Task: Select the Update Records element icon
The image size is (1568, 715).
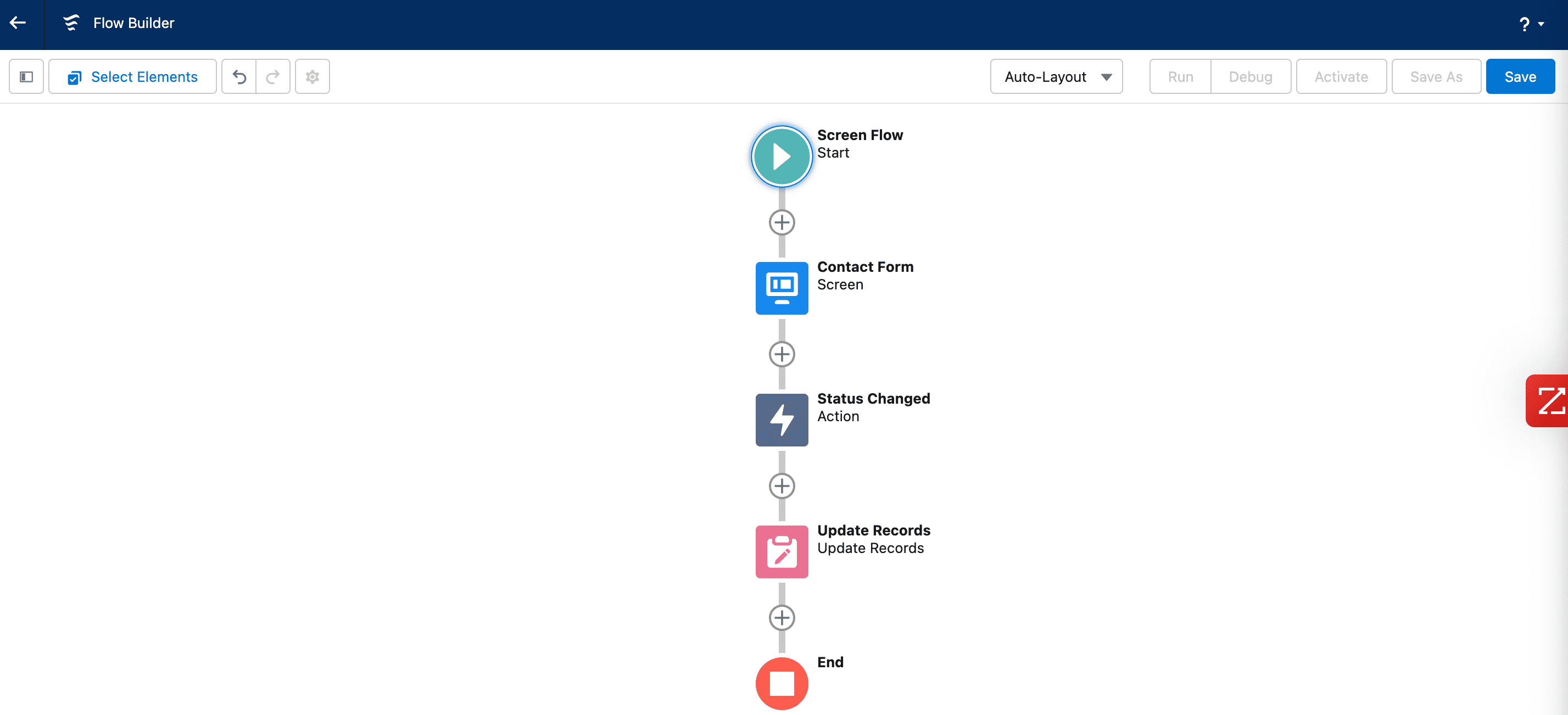Action: coord(782,552)
